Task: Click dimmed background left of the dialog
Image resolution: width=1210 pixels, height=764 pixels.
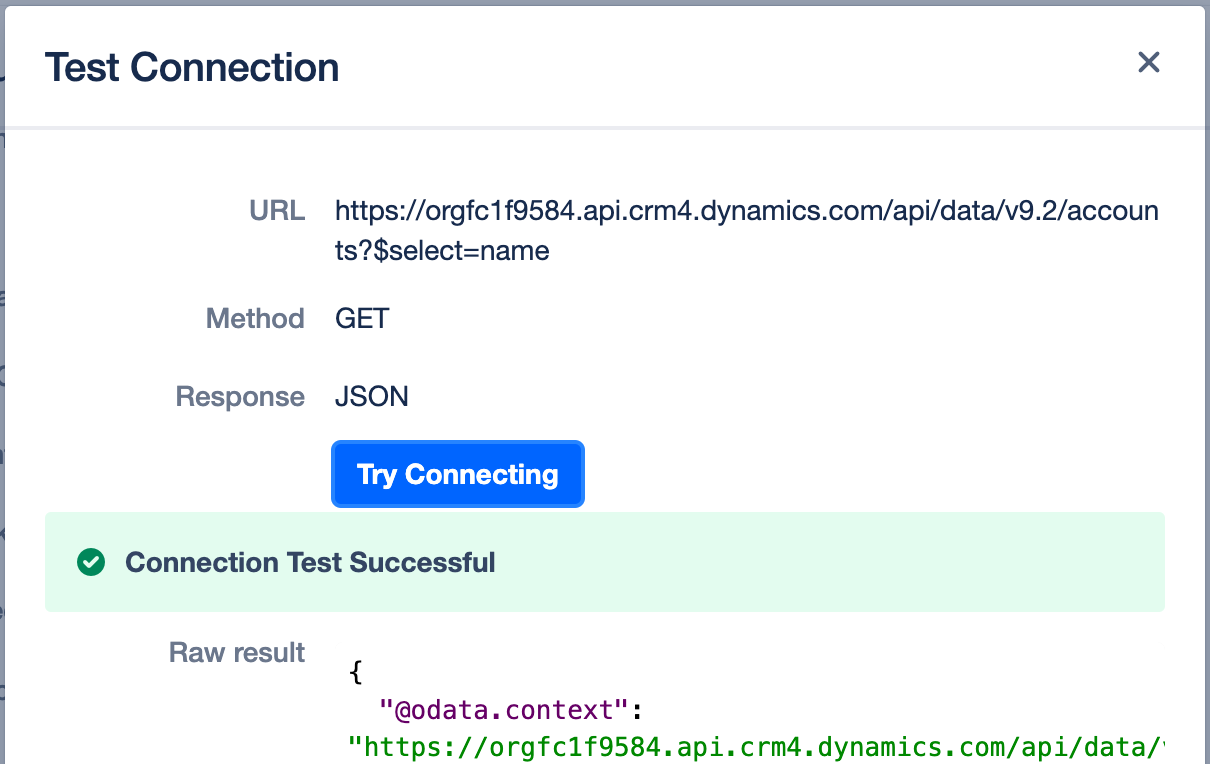Action: tap(2, 400)
